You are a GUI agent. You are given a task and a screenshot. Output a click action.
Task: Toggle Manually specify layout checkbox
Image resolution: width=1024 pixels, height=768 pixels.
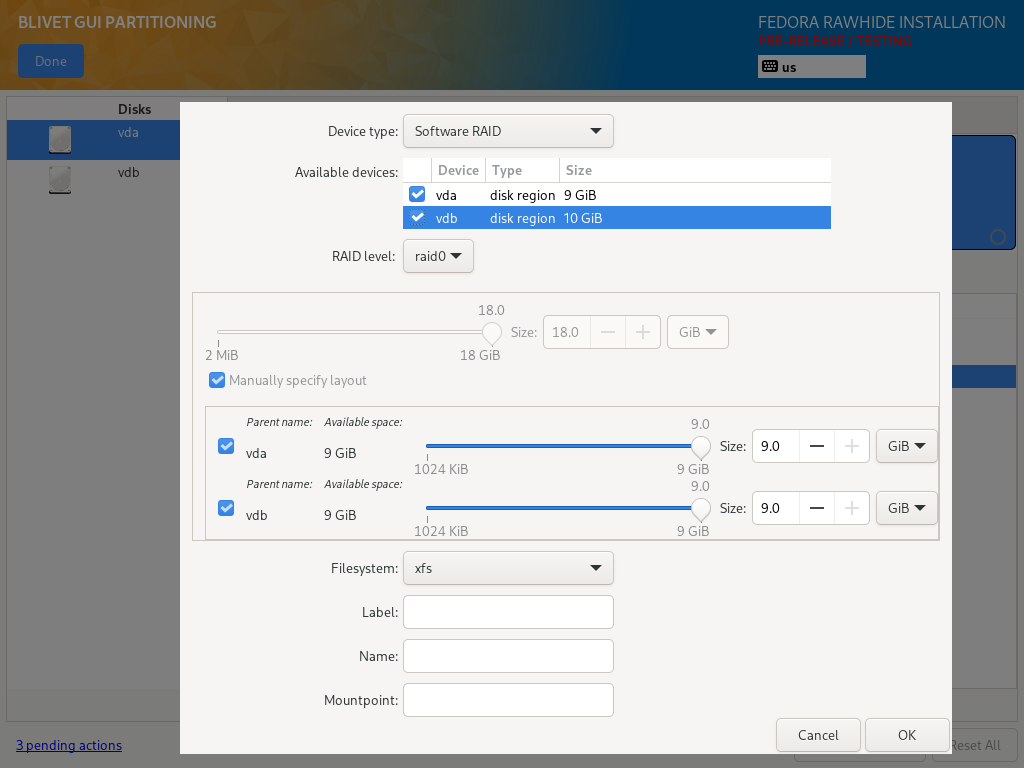[217, 380]
